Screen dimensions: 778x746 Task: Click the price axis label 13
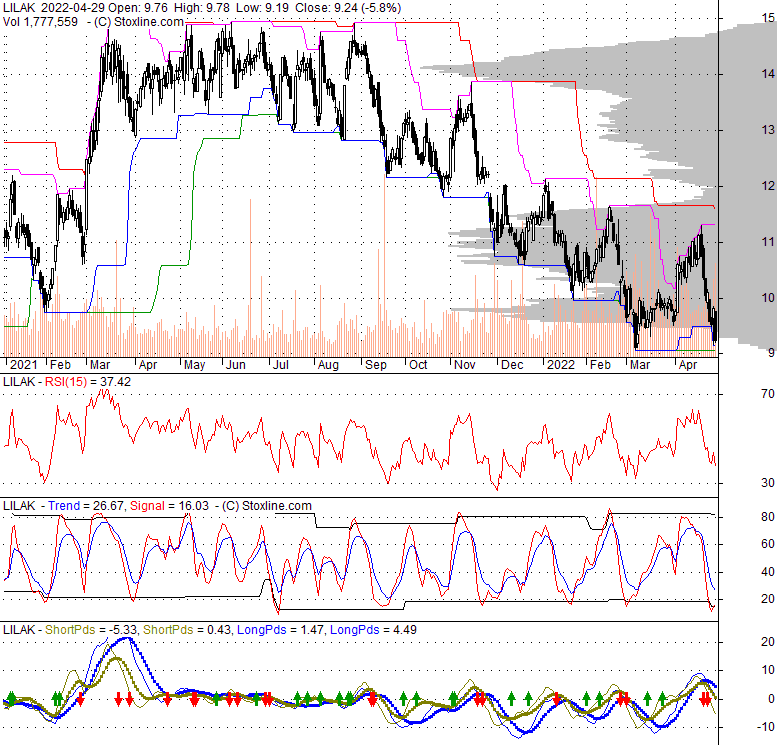tap(768, 130)
